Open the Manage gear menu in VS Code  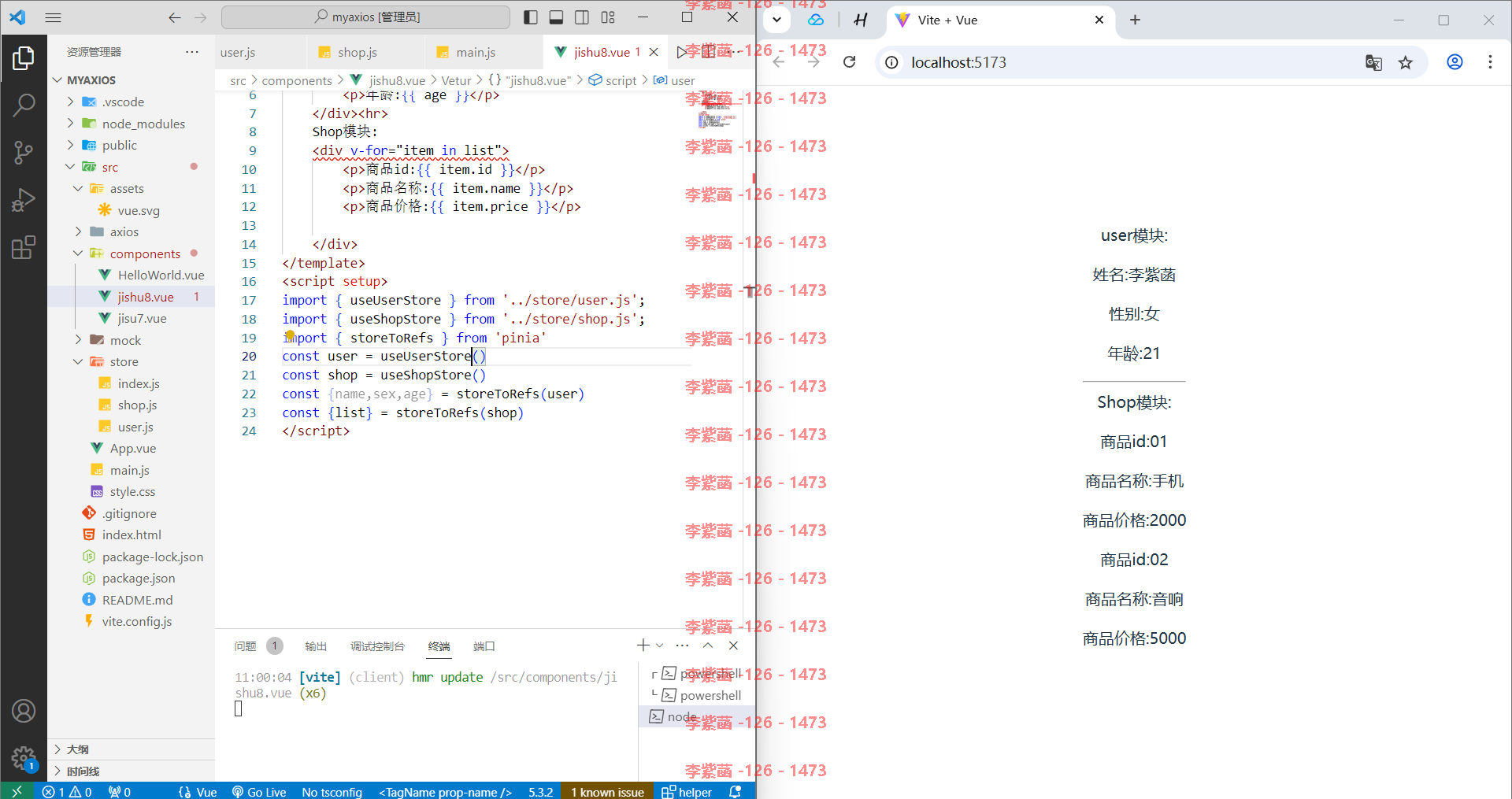pyautogui.click(x=24, y=758)
